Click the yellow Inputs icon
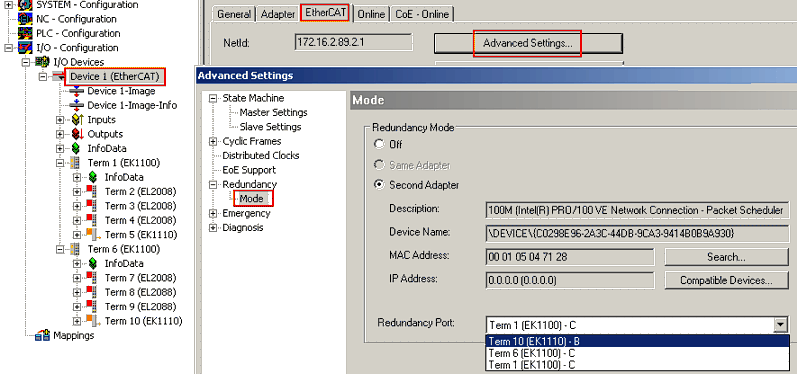This screenshot has height=374, width=797. [x=77, y=120]
